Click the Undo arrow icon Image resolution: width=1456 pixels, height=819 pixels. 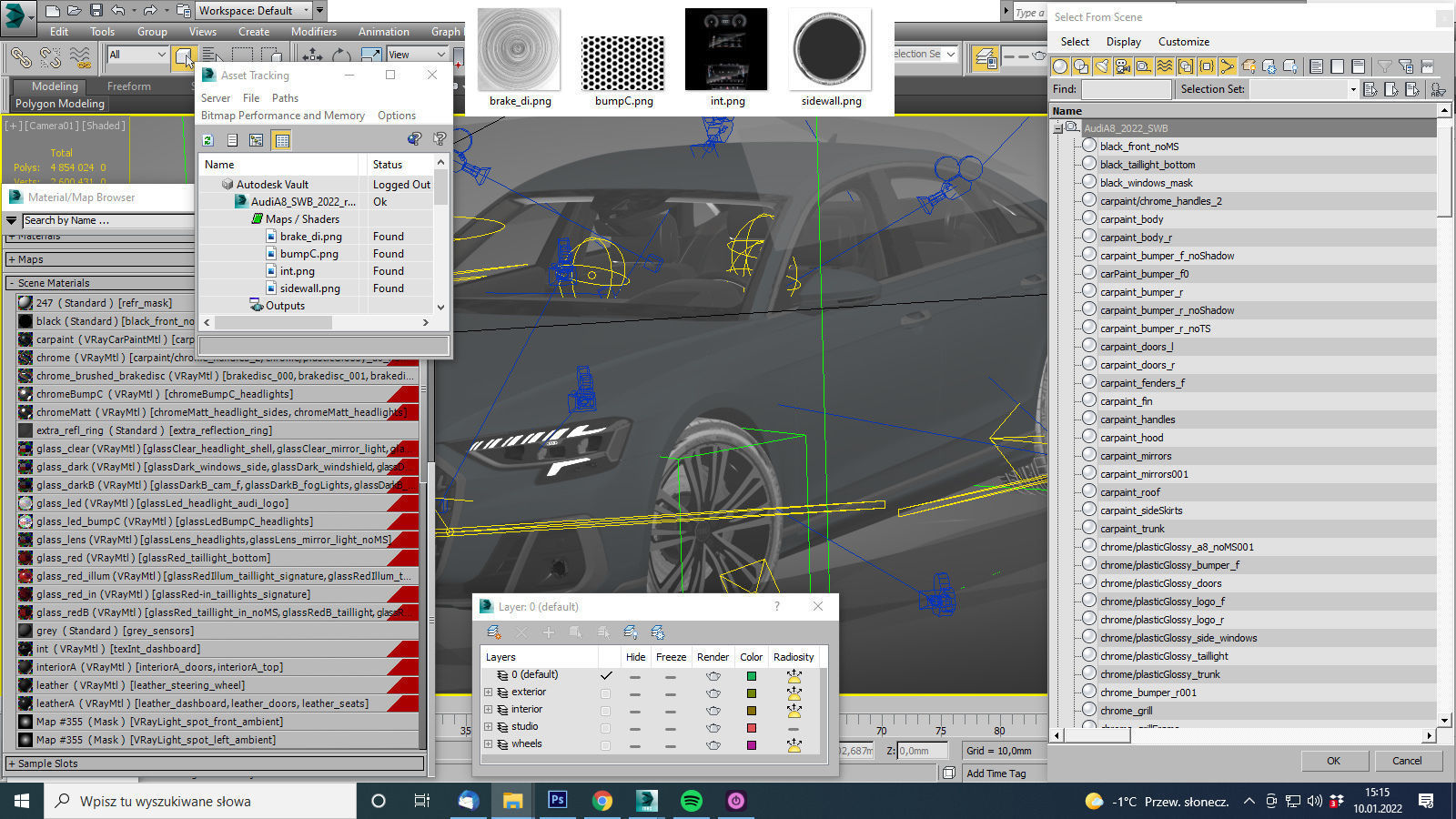[x=117, y=11]
